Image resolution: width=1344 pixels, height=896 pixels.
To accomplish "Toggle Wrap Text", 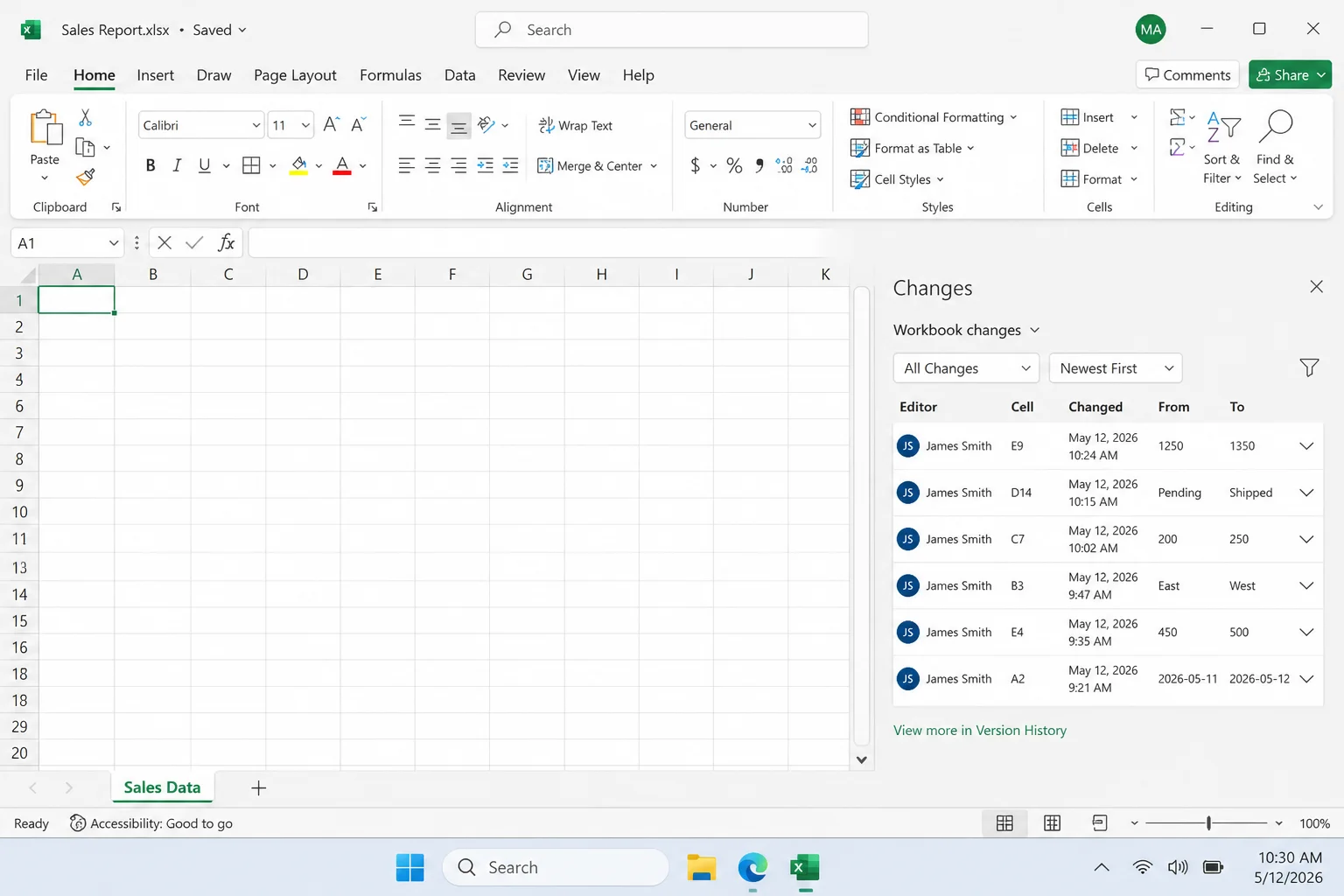I will [x=576, y=125].
